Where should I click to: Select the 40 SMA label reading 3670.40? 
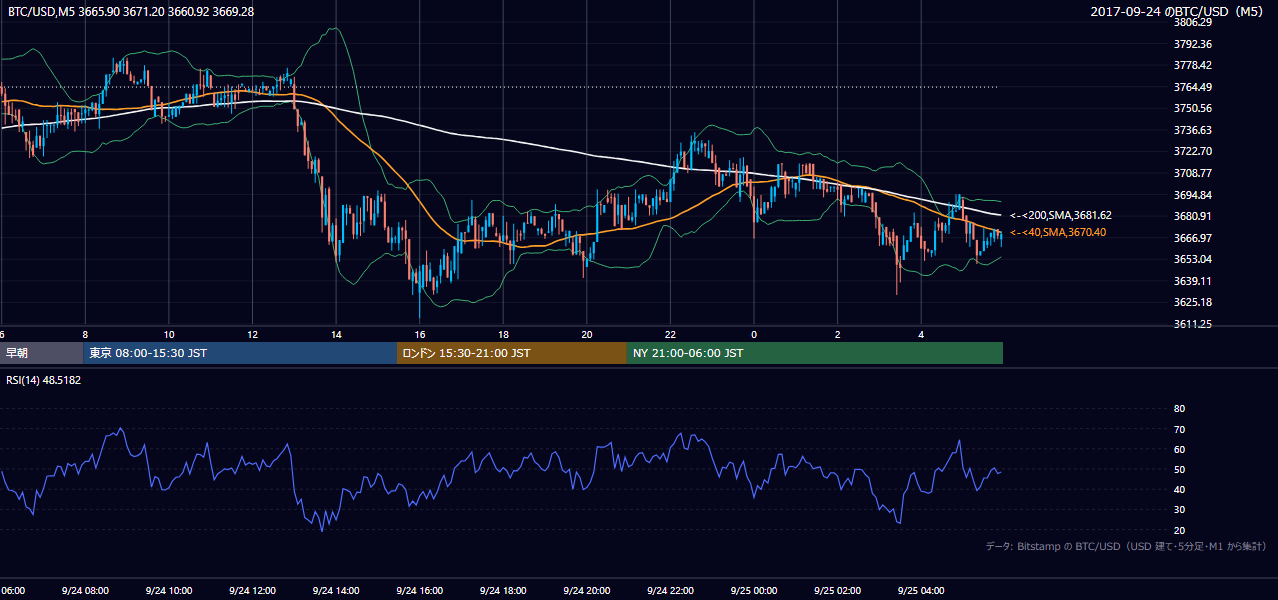(1058, 232)
